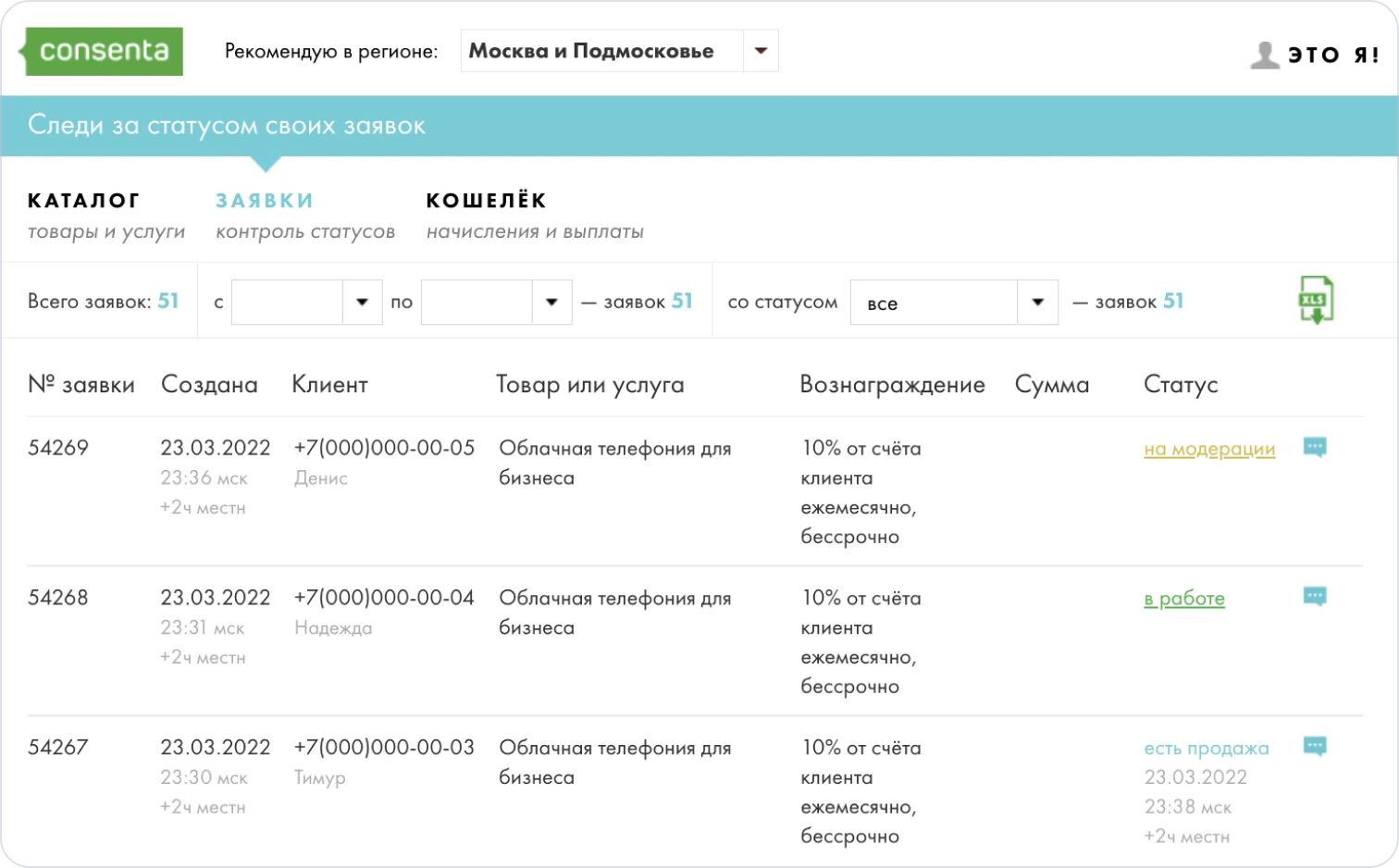Screen dimensions: 1399x868
Task: Expand the status filter showing 'все'
Action: point(1037,302)
